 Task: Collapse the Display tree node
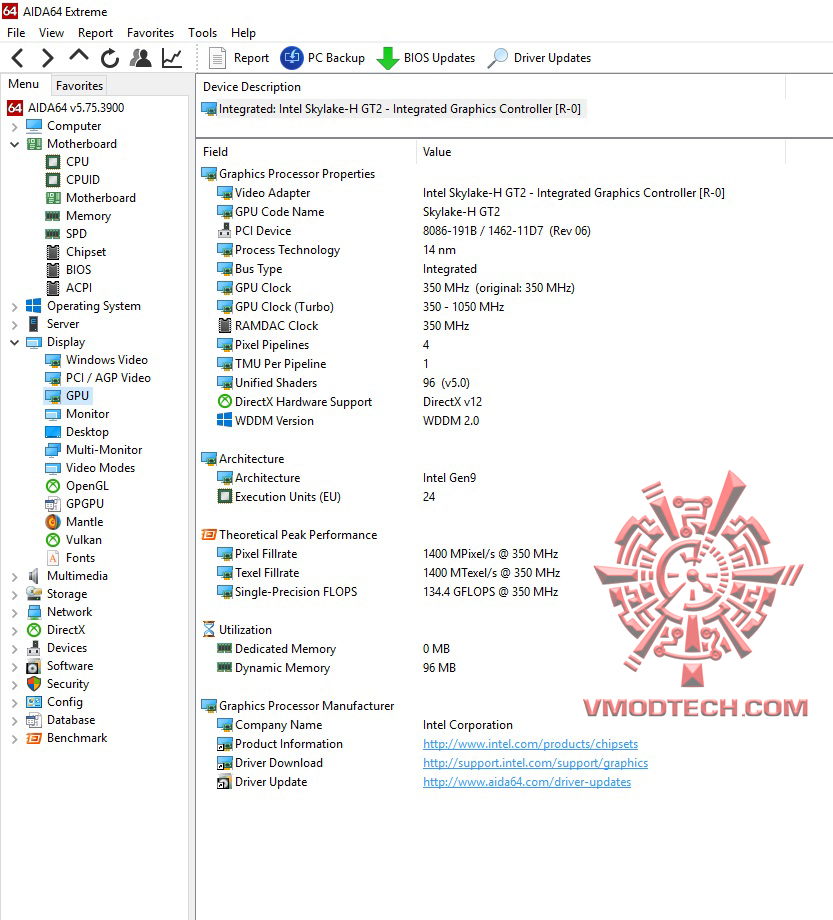pyautogui.click(x=15, y=342)
